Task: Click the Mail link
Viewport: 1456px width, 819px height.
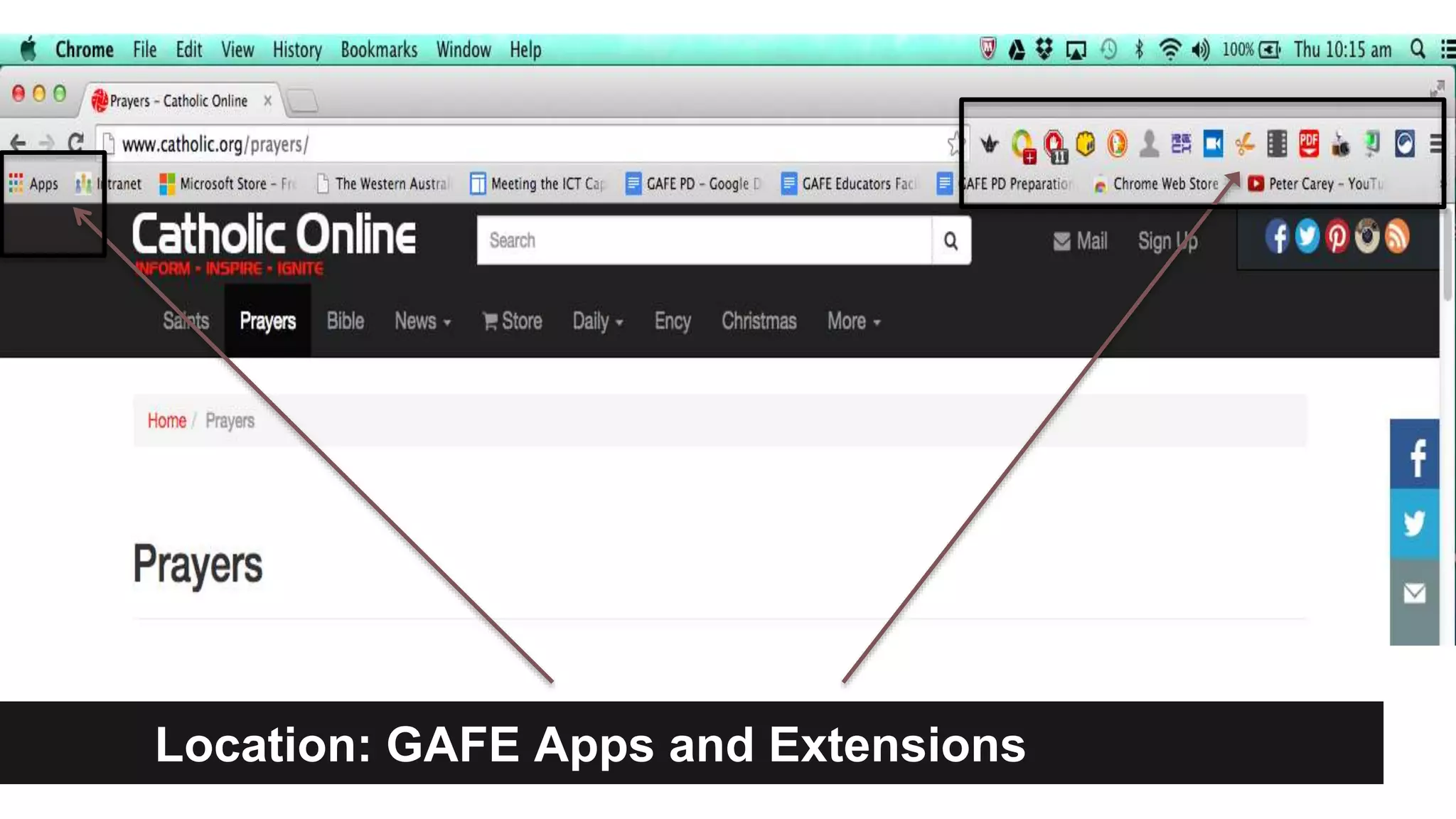Action: [1081, 242]
